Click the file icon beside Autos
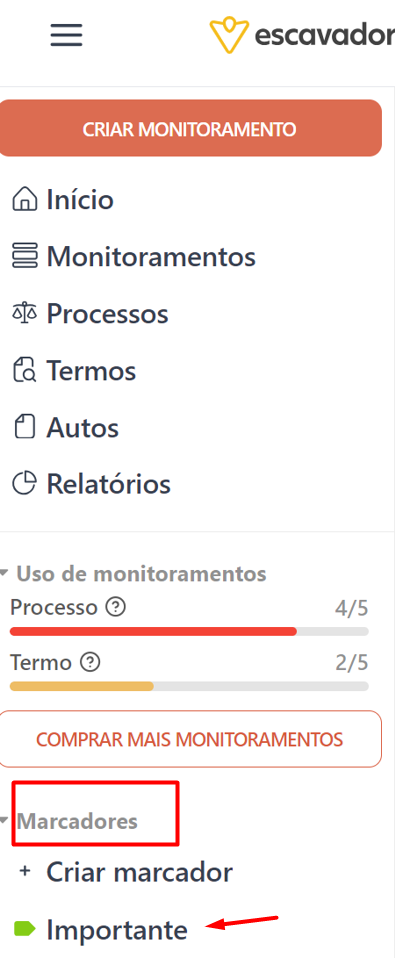Viewport: 395px width, 958px height. point(24,426)
